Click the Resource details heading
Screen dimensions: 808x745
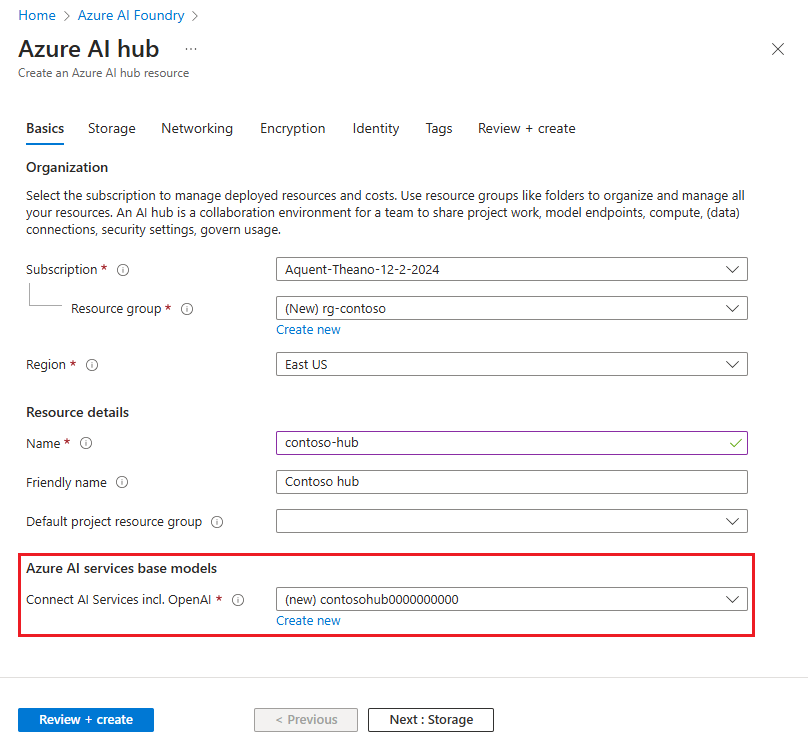click(x=77, y=413)
